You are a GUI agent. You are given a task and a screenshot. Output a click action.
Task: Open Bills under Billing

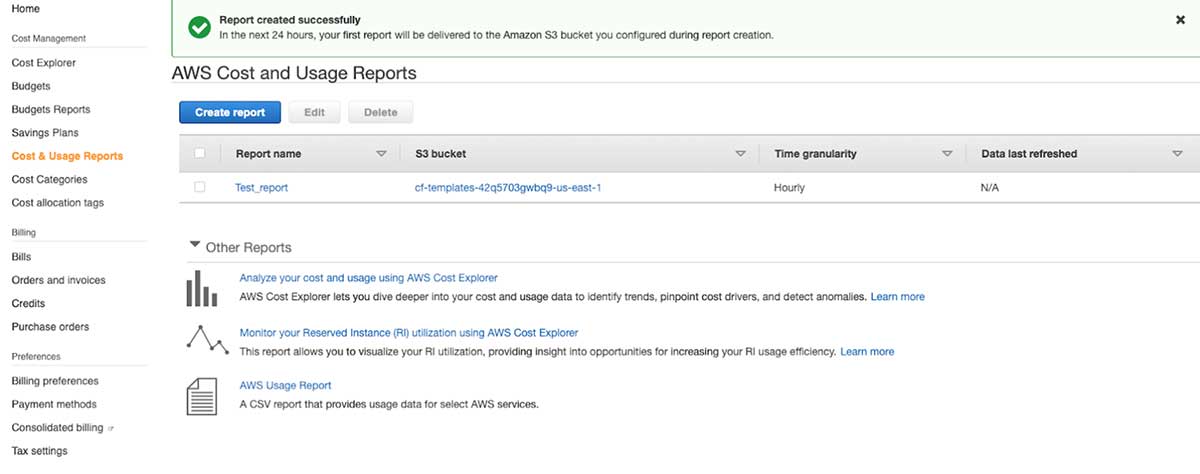pos(21,257)
